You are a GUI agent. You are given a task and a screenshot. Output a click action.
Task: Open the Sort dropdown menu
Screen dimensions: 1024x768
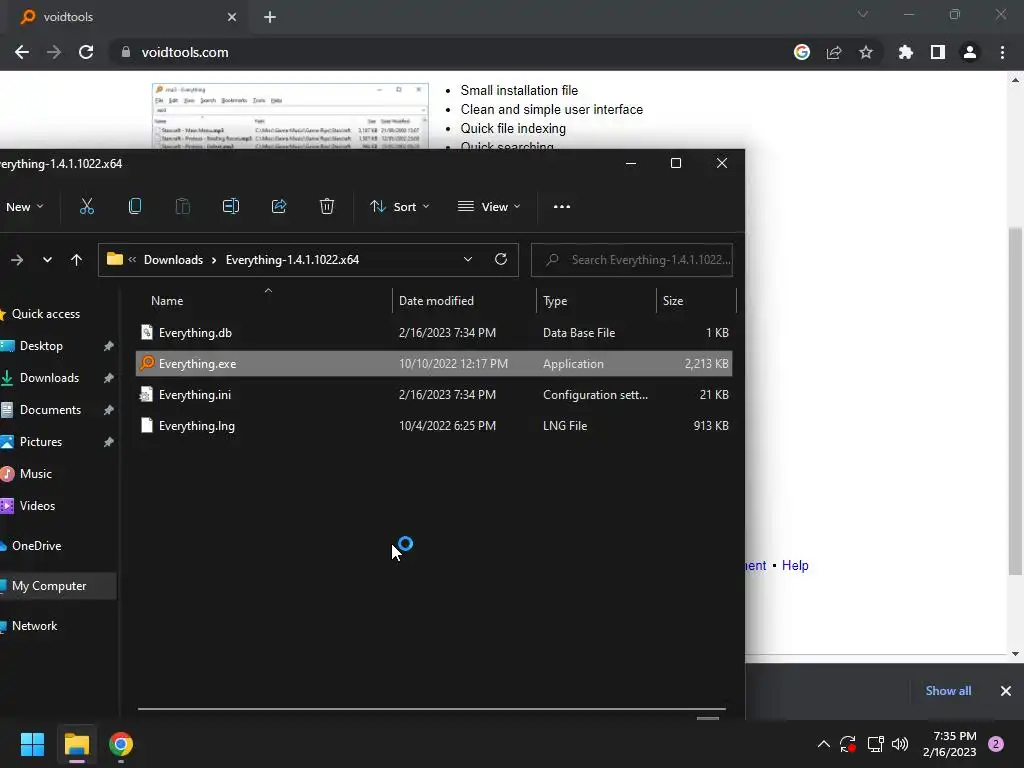click(400, 206)
